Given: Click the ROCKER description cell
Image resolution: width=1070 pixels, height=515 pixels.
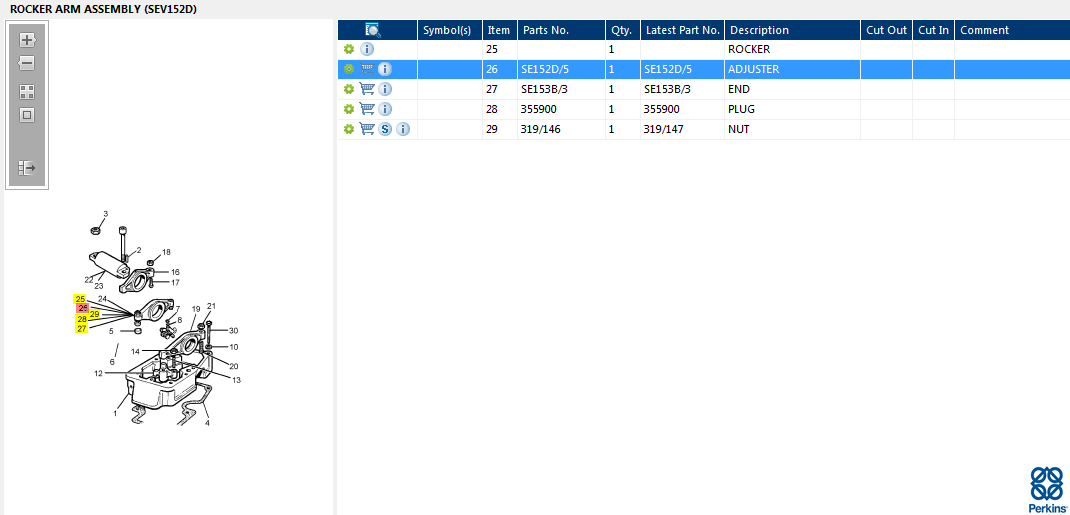Looking at the screenshot, I should tap(792, 49).
